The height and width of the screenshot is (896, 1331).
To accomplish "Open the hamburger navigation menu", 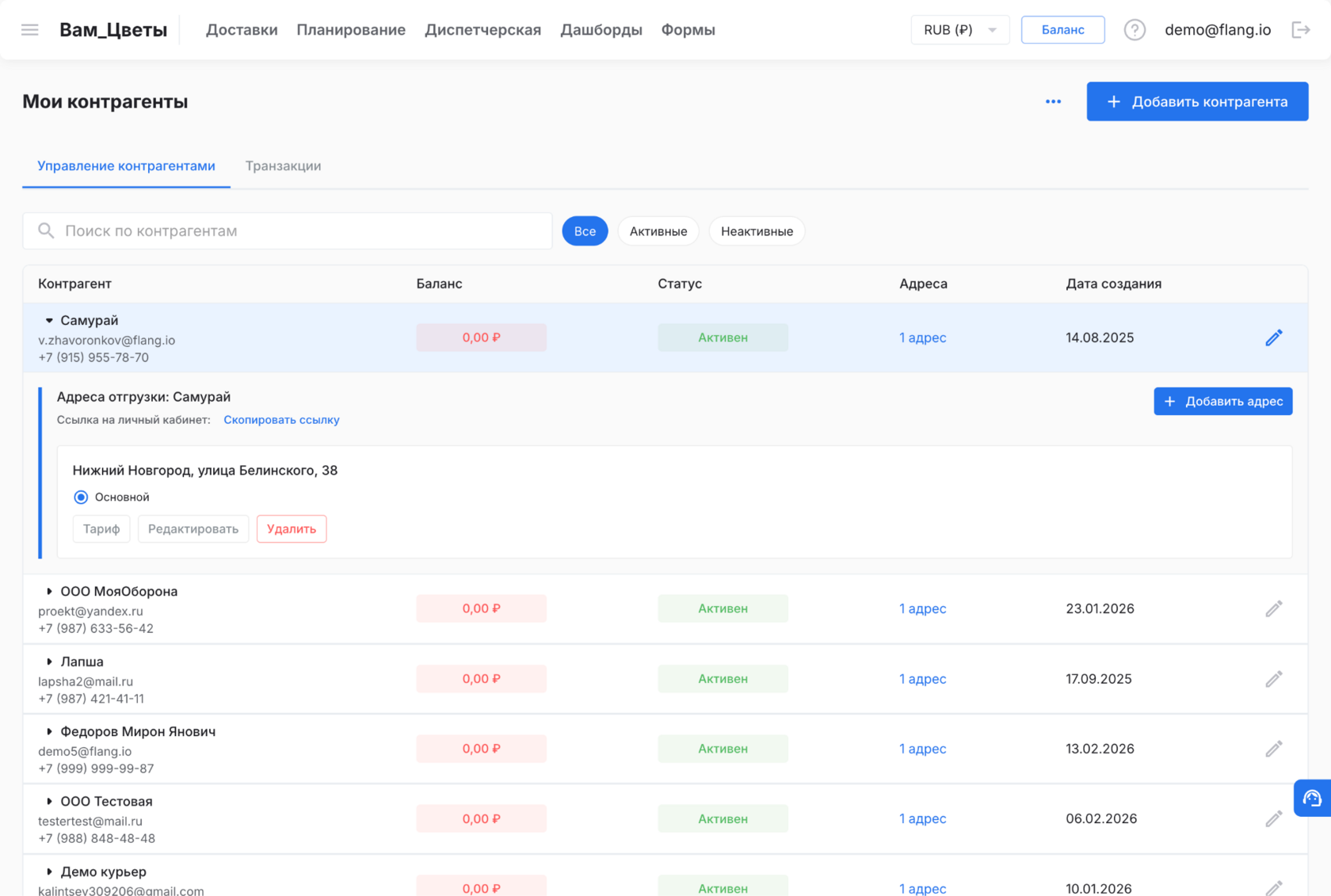I will [x=29, y=29].
